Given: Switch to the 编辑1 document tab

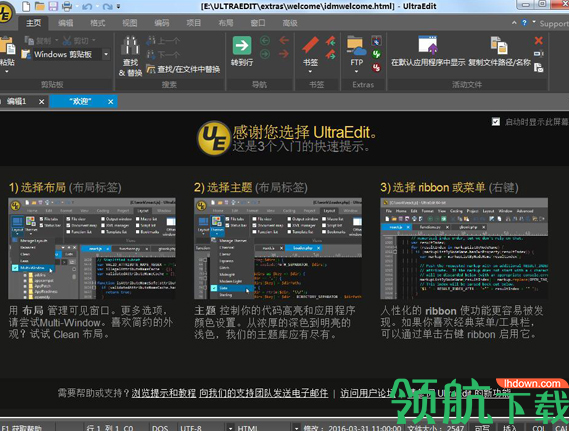Looking at the screenshot, I should [x=17, y=102].
